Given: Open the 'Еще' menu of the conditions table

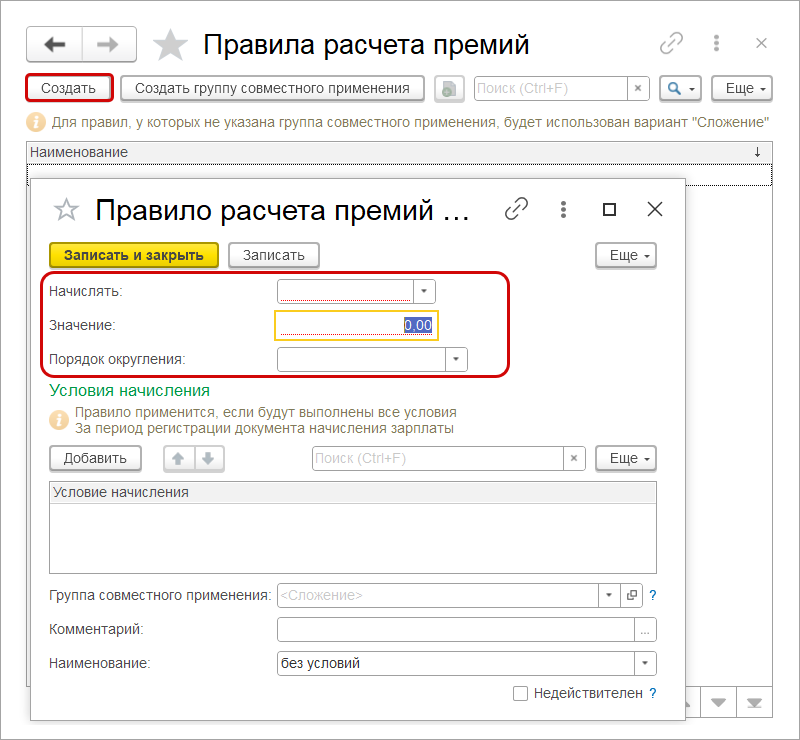Looking at the screenshot, I should click(x=626, y=458).
